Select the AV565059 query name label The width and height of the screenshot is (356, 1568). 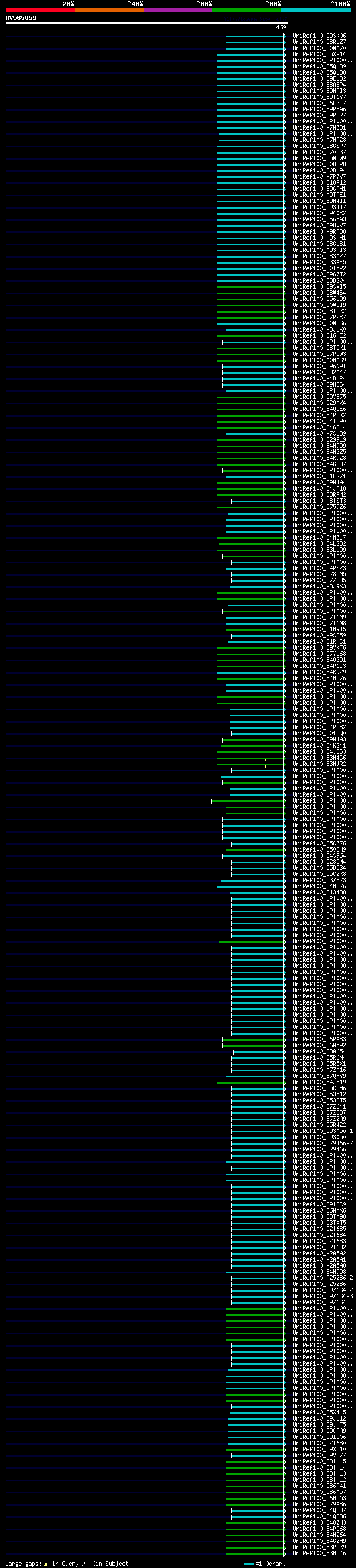coord(21,18)
